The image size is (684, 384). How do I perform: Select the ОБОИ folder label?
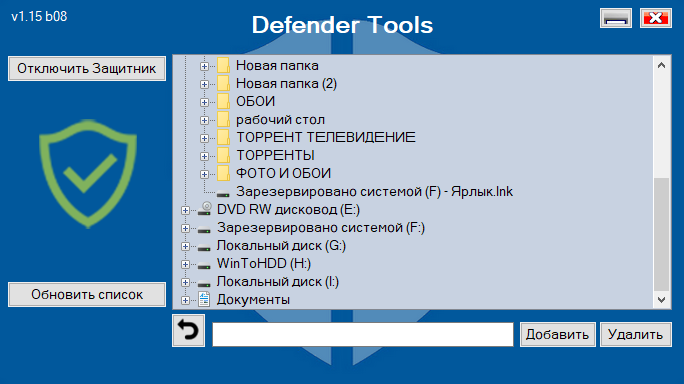255,101
